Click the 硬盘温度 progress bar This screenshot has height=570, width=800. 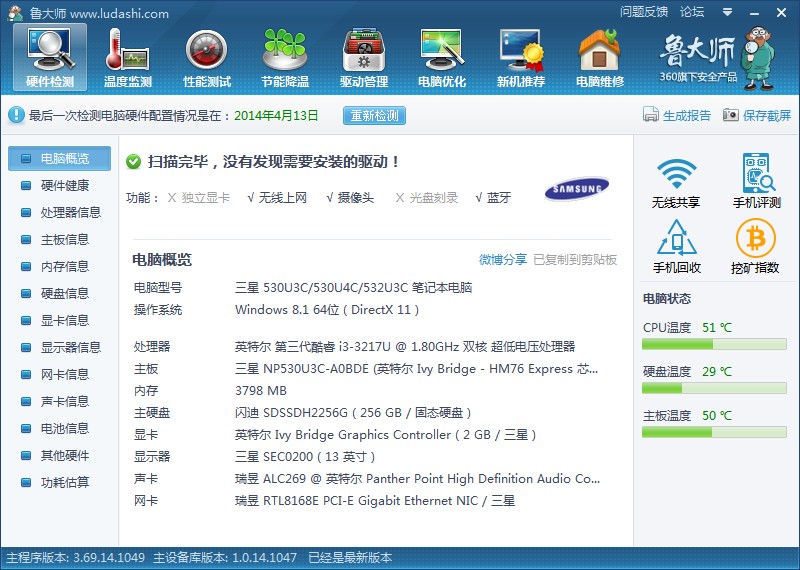pyautogui.click(x=714, y=388)
